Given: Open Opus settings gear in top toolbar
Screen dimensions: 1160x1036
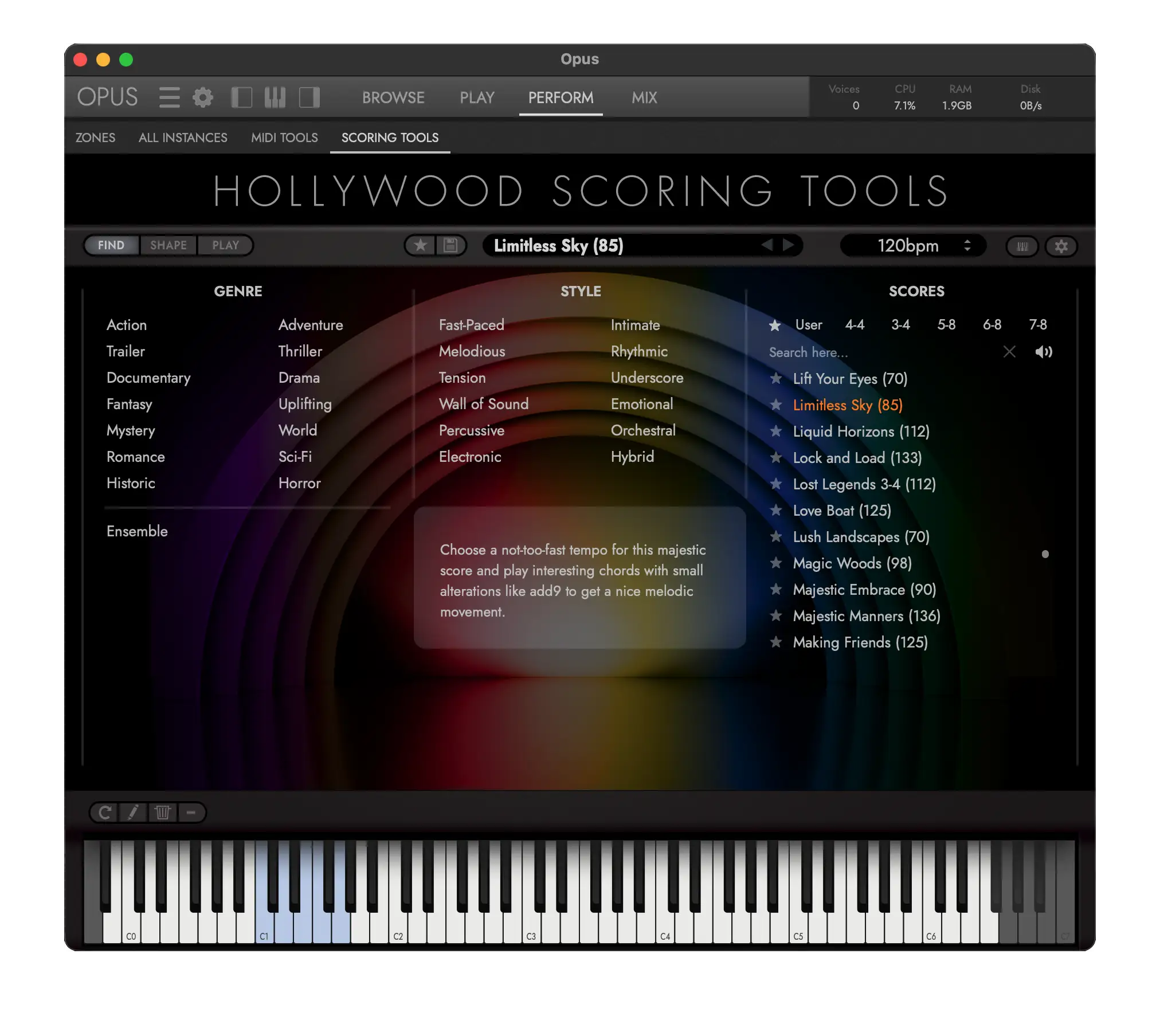Looking at the screenshot, I should [202, 97].
